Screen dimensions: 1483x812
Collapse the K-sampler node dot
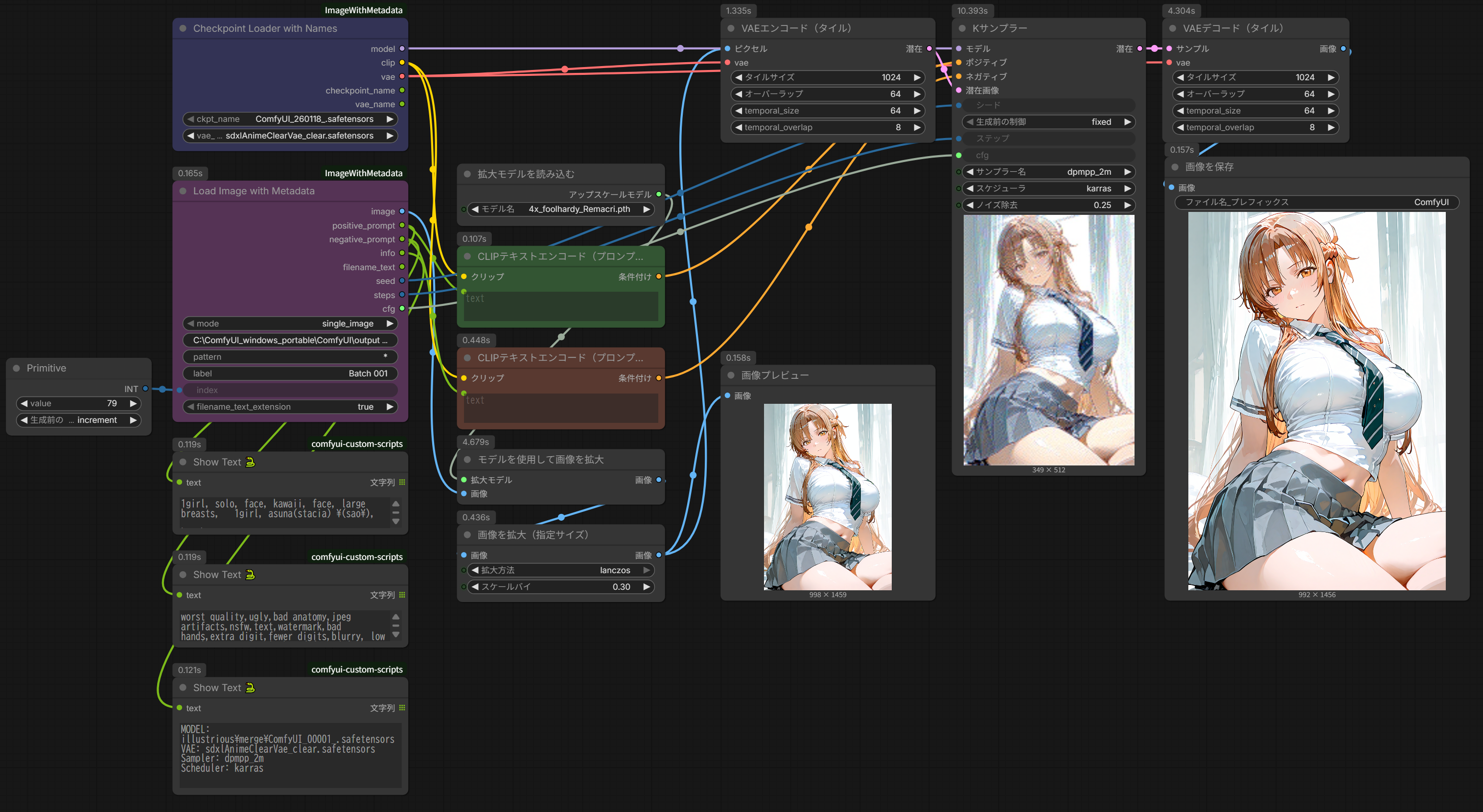click(962, 28)
